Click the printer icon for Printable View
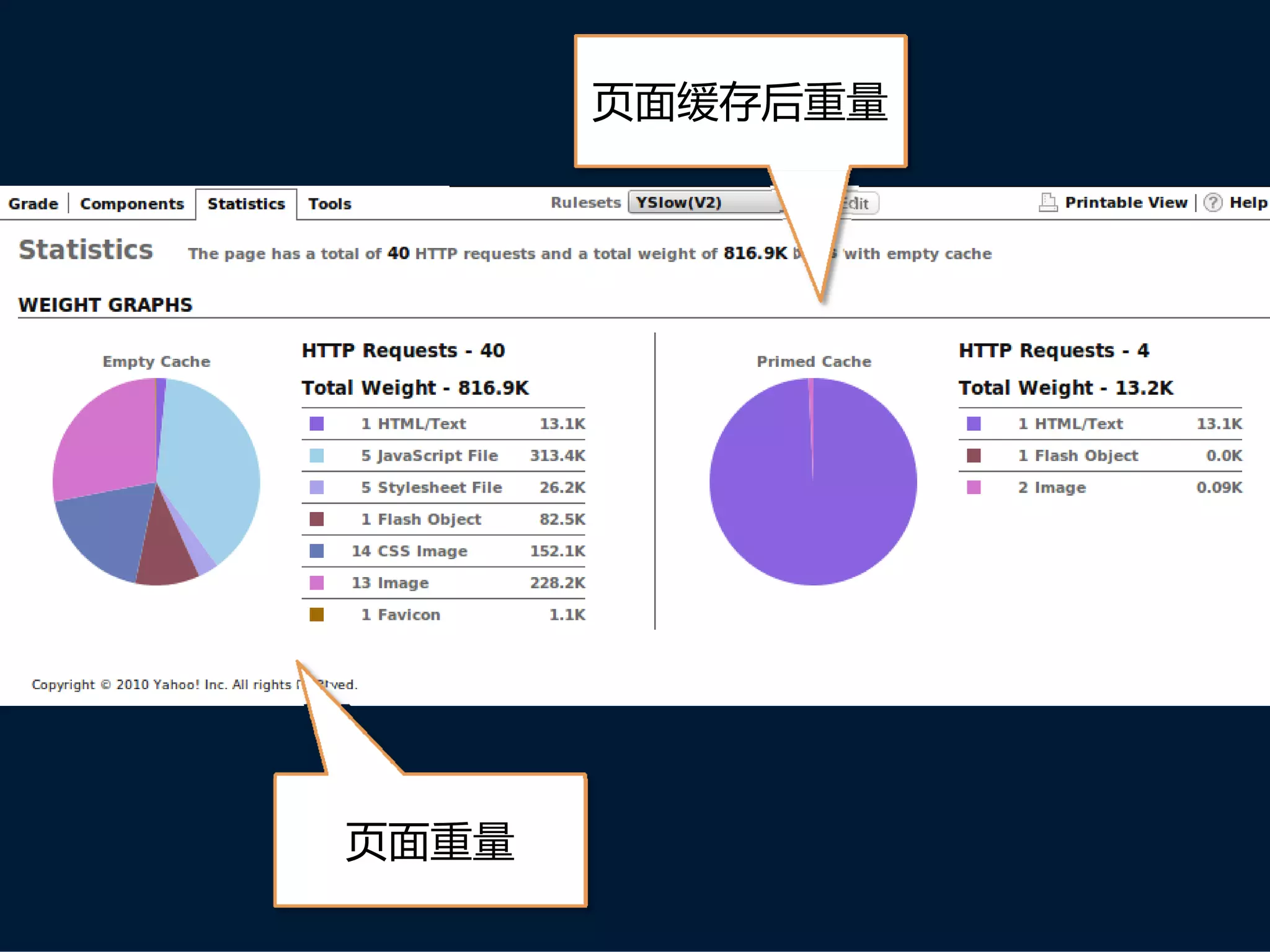The image size is (1270, 952). (x=1048, y=203)
